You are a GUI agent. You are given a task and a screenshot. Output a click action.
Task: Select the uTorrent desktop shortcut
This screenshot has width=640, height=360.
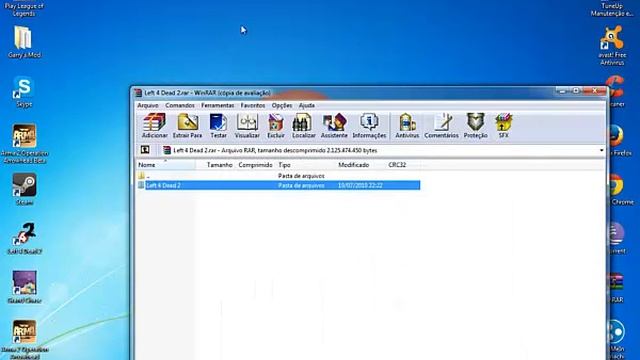click(617, 239)
